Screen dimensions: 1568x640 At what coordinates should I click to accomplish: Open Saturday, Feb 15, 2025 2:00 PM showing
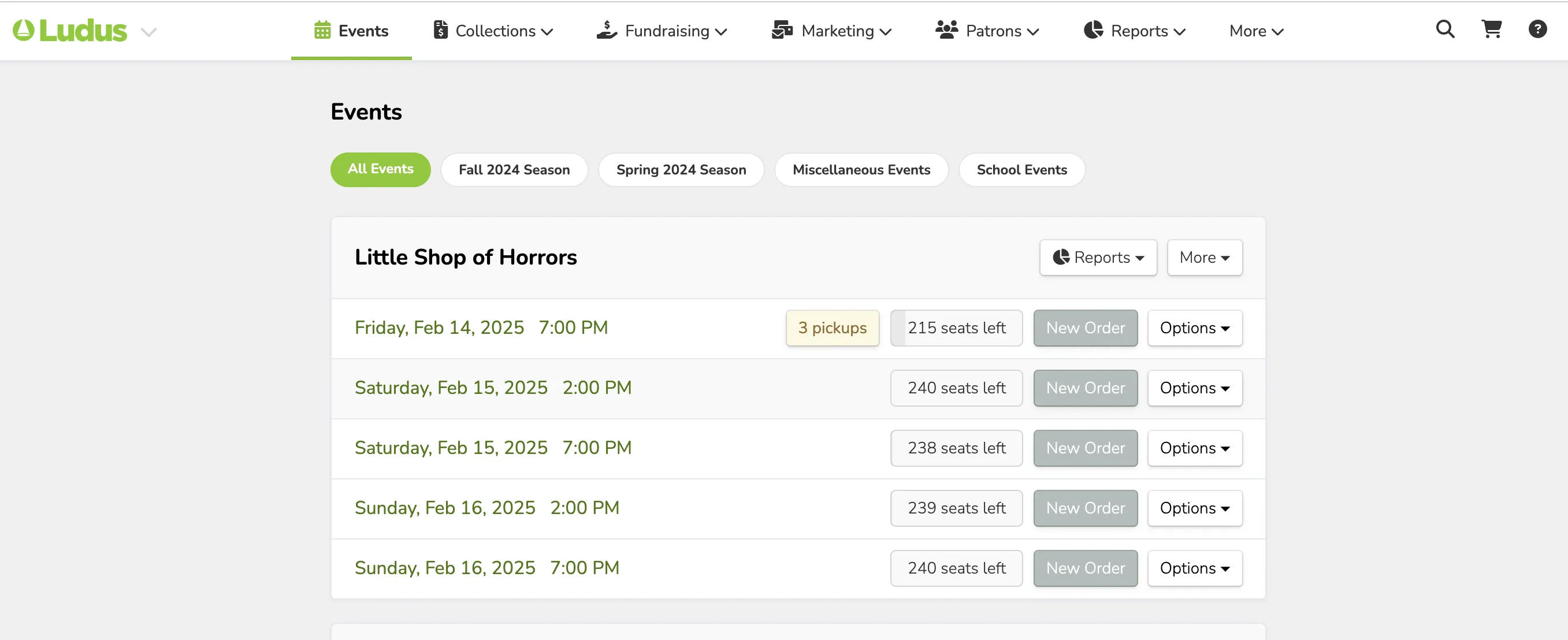[x=493, y=388]
